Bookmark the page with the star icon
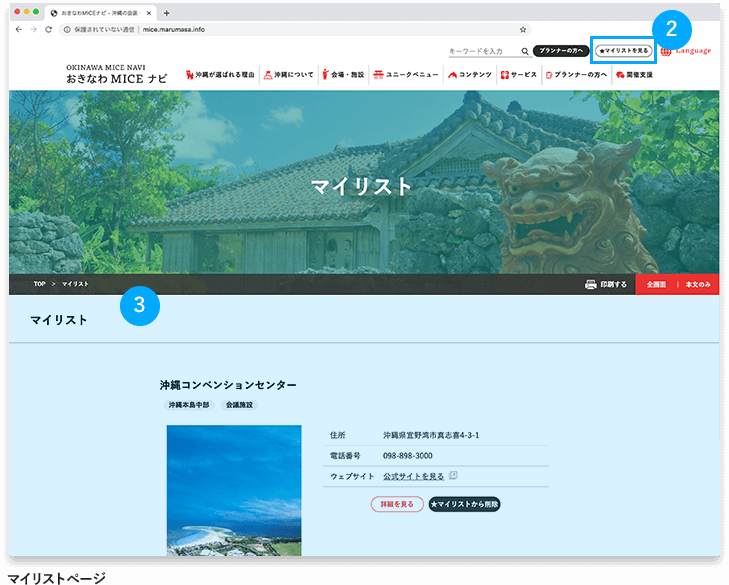 522,30
